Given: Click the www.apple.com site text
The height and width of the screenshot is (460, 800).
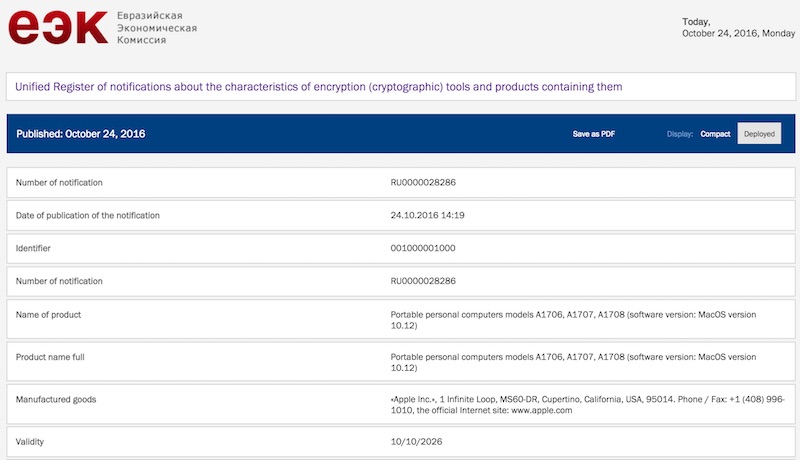Looking at the screenshot, I should pyautogui.click(x=541, y=410).
